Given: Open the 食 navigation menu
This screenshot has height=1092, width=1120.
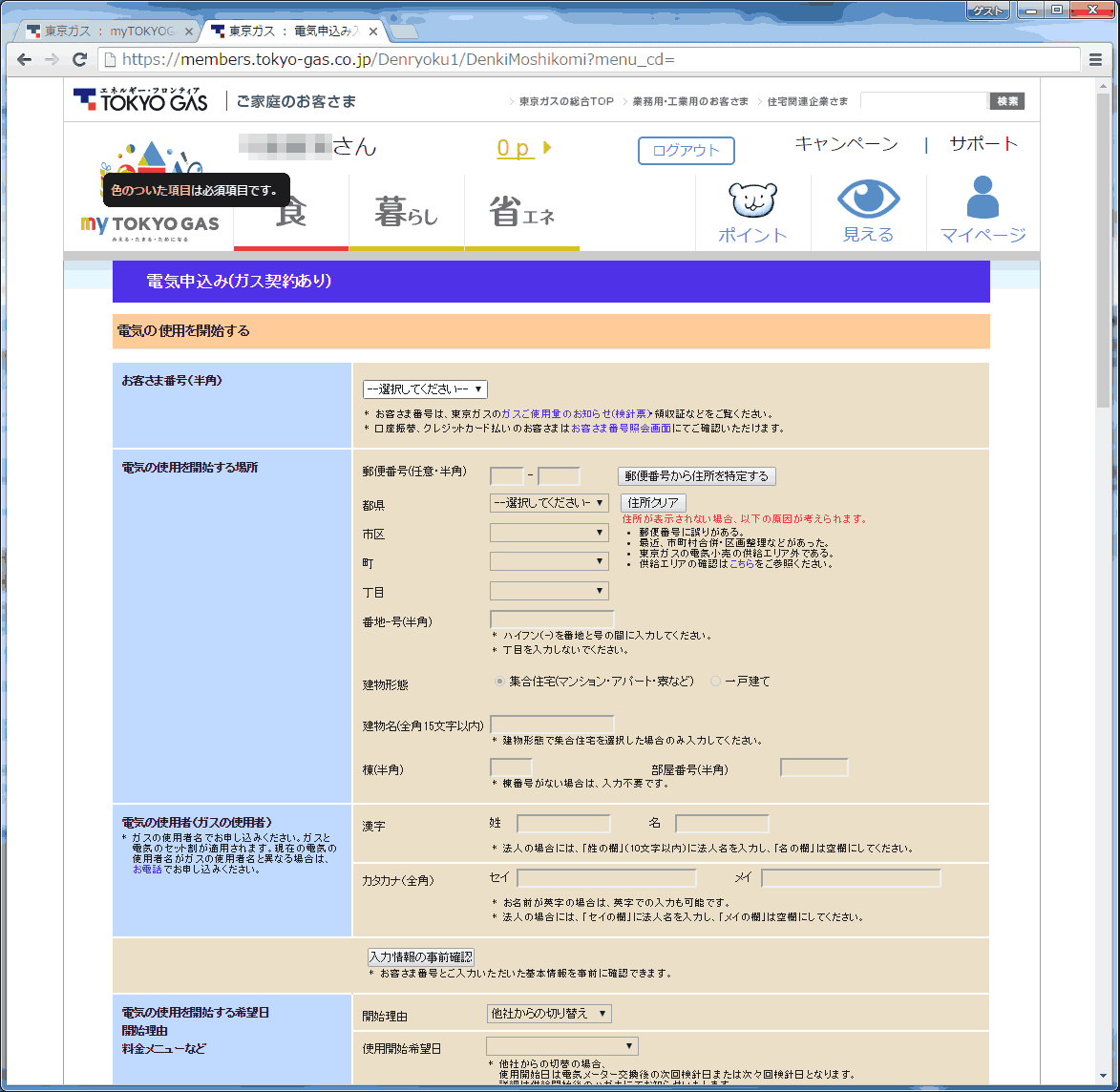Looking at the screenshot, I should [x=291, y=212].
